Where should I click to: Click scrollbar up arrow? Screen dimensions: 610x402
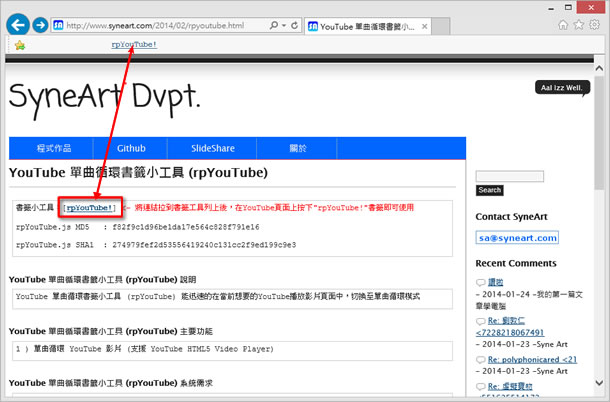tap(599, 68)
